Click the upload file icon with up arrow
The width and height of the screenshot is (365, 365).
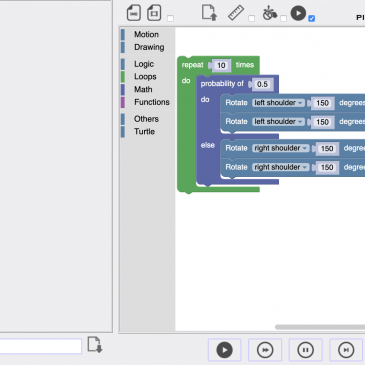pyautogui.click(x=209, y=13)
